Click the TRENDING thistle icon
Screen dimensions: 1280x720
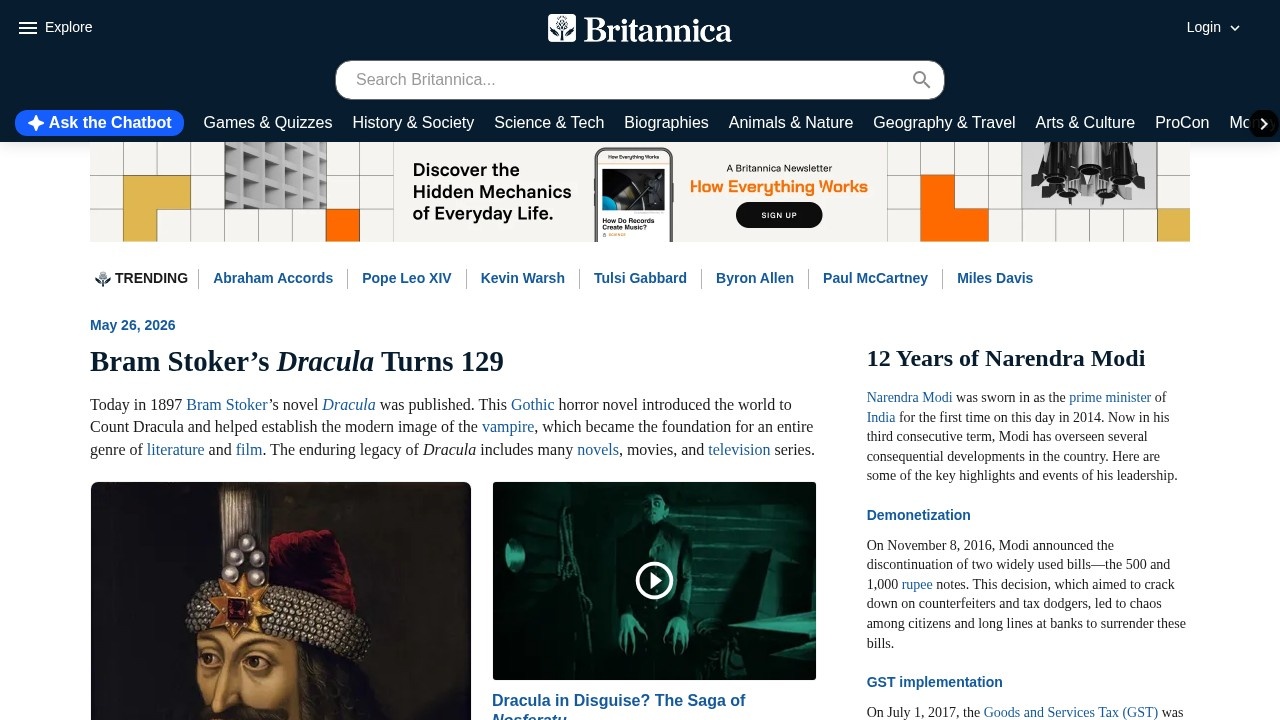click(102, 279)
